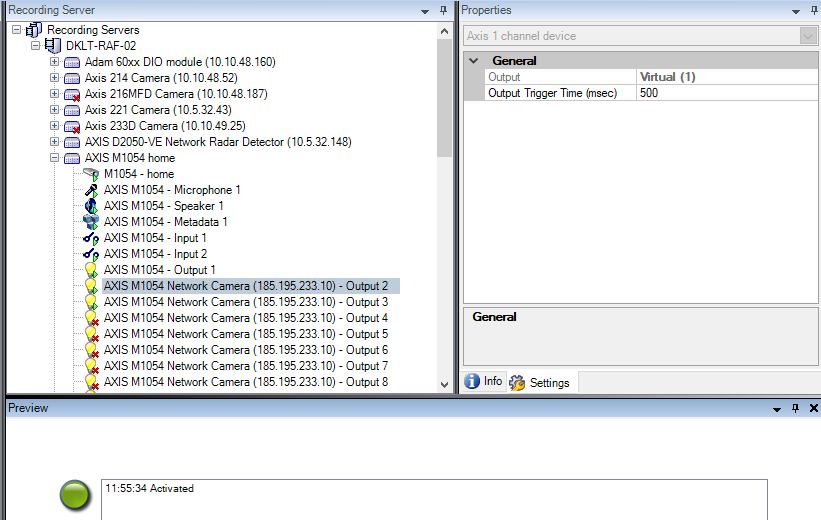
Task: Click the AXIS M1054 Input 1 icon
Action: pyautogui.click(x=92, y=238)
